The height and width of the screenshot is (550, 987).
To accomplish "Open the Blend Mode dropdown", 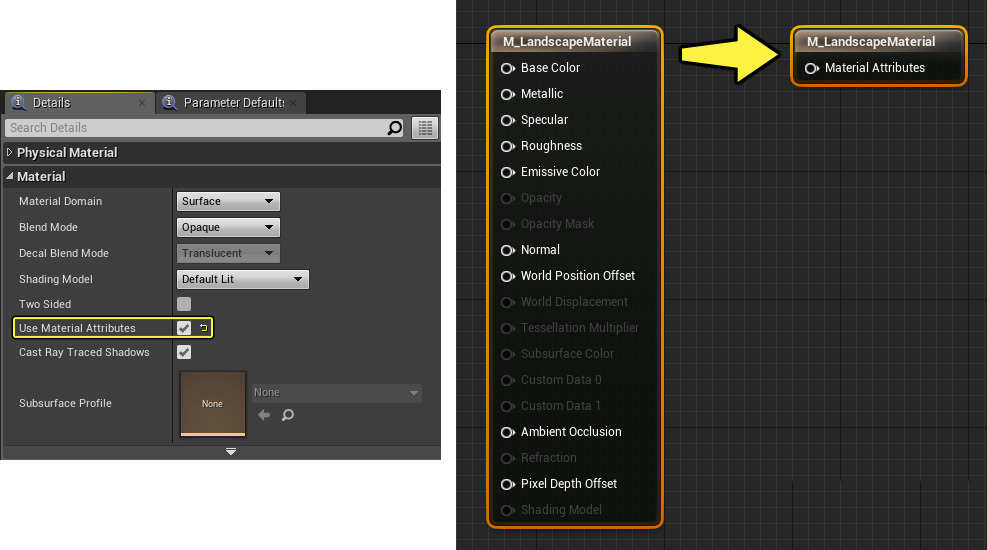I will [228, 227].
